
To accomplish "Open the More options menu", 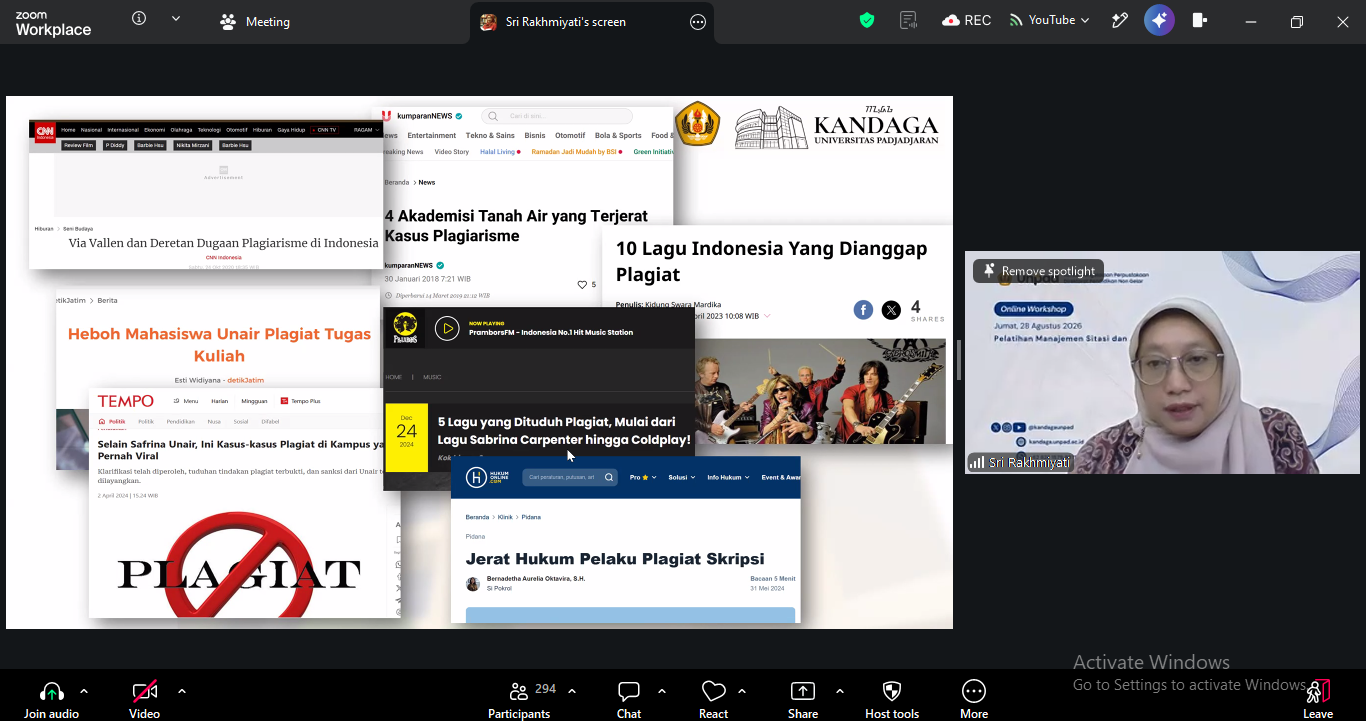I will pos(974,699).
